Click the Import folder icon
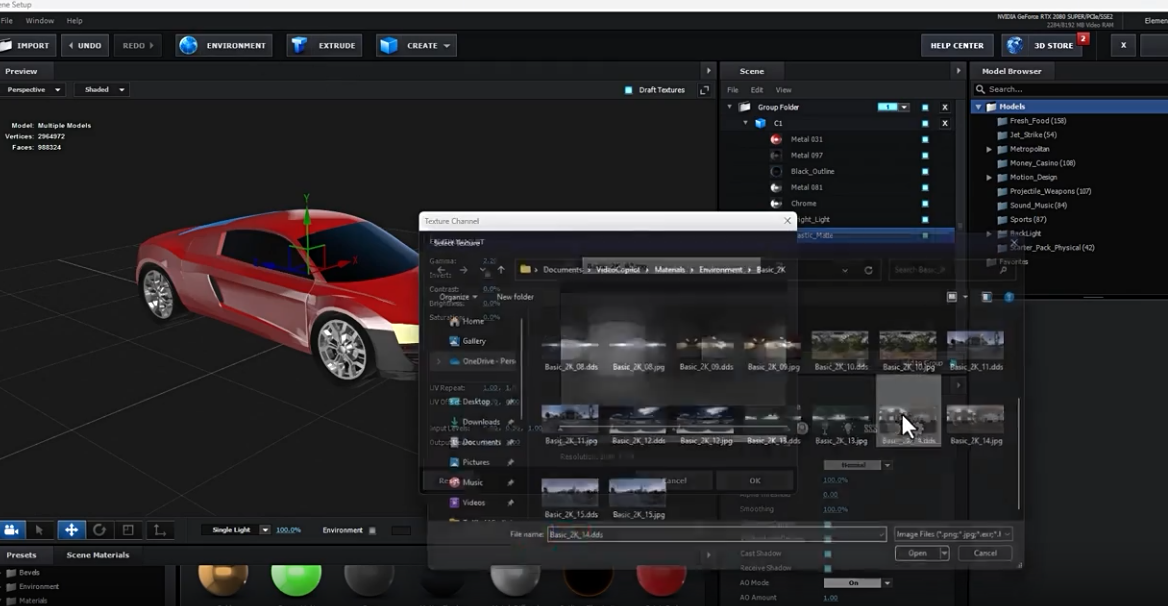The image size is (1168, 606). coord(5,45)
